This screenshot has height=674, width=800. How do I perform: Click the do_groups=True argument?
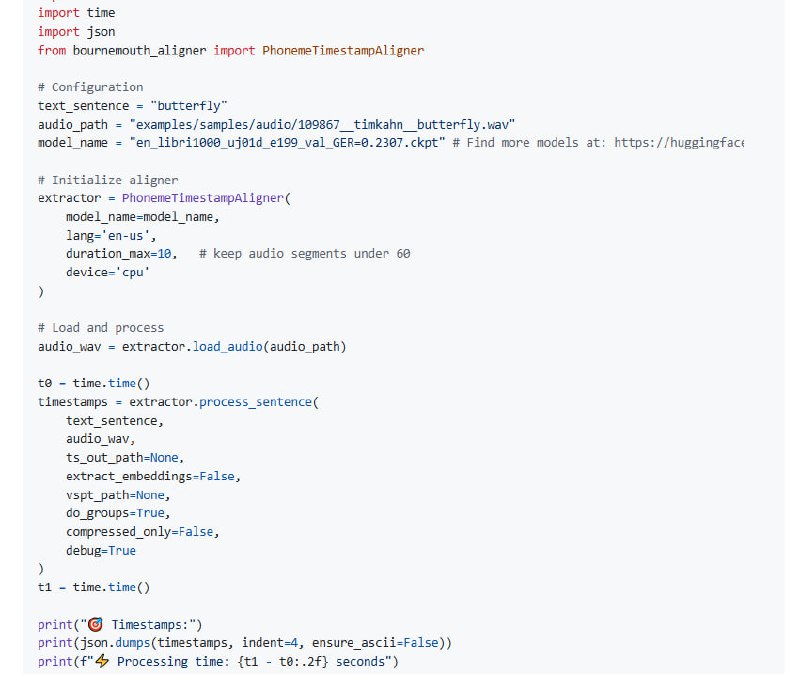coord(115,513)
